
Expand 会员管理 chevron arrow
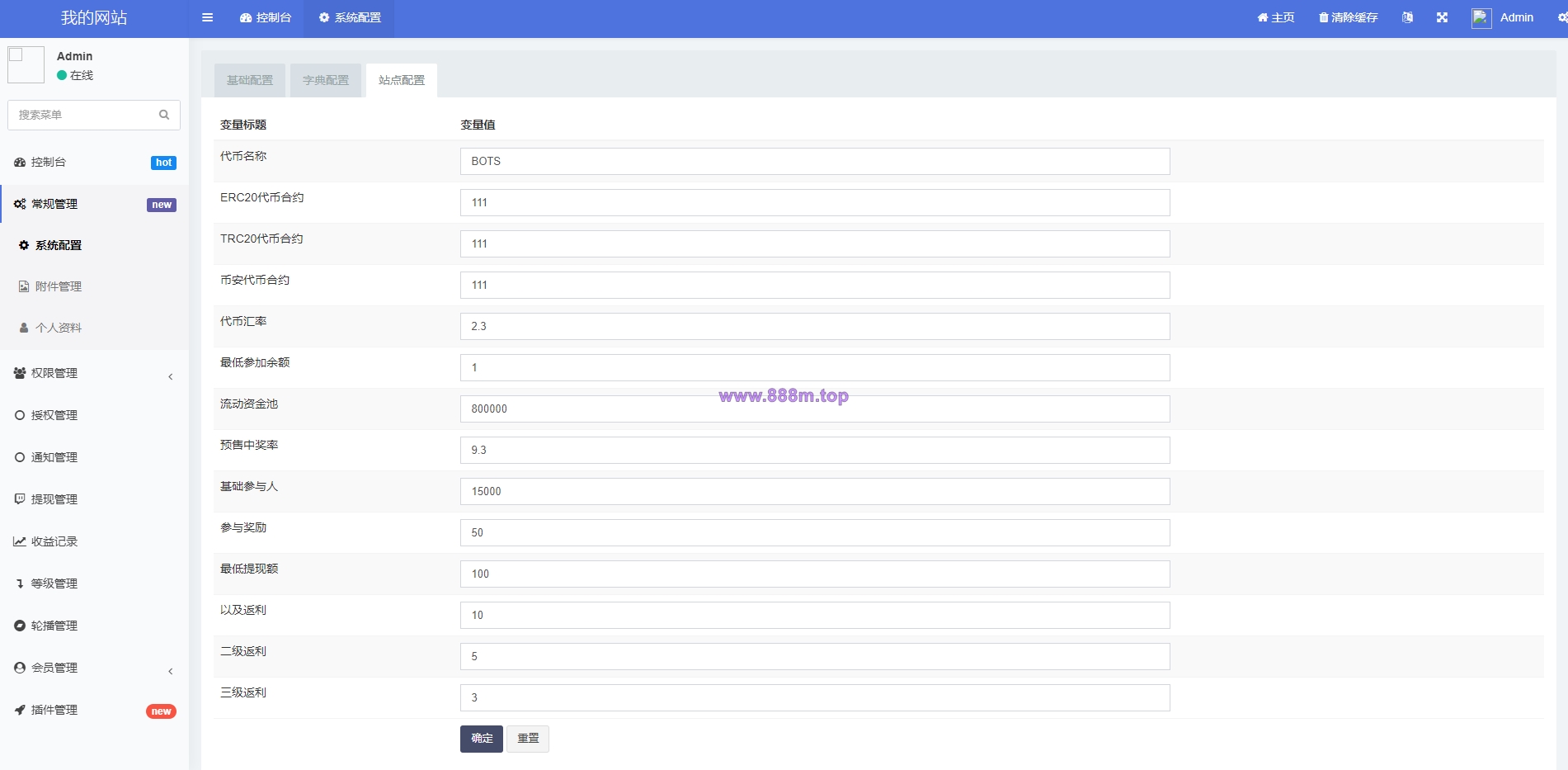[x=171, y=671]
